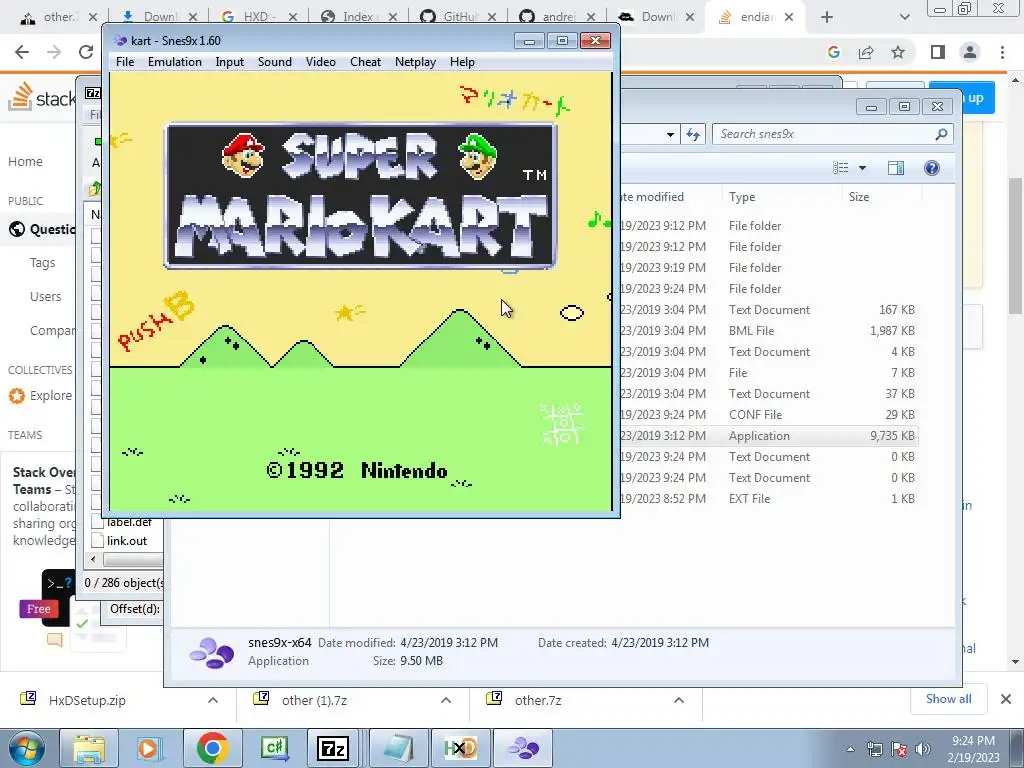Expand options for other (1).7z download
The width and height of the screenshot is (1024, 768).
click(445, 700)
